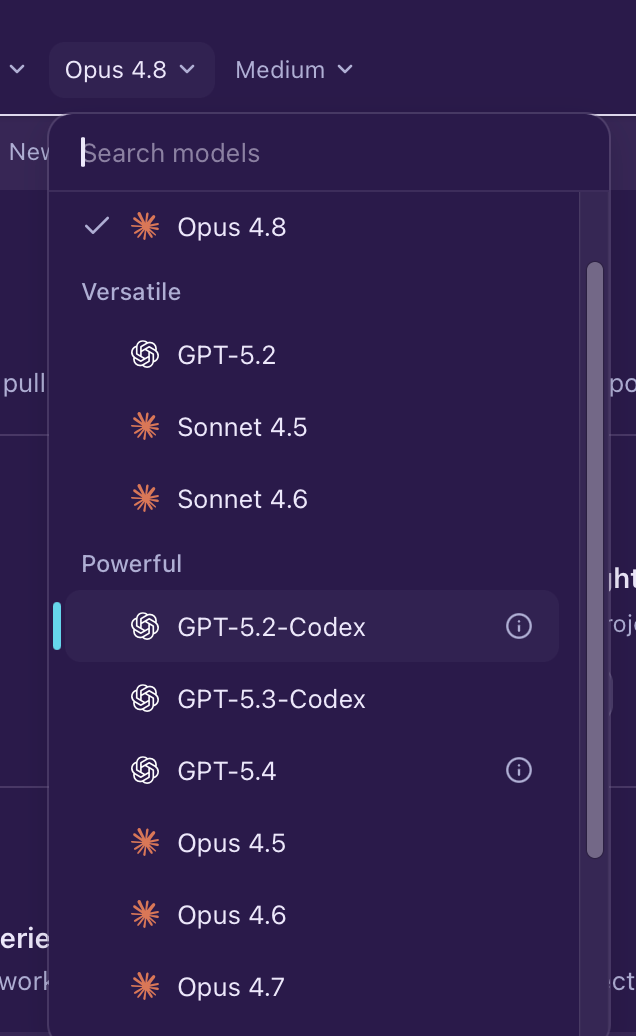The image size is (636, 1036).
Task: Focus the Search models field
Action: point(329,153)
